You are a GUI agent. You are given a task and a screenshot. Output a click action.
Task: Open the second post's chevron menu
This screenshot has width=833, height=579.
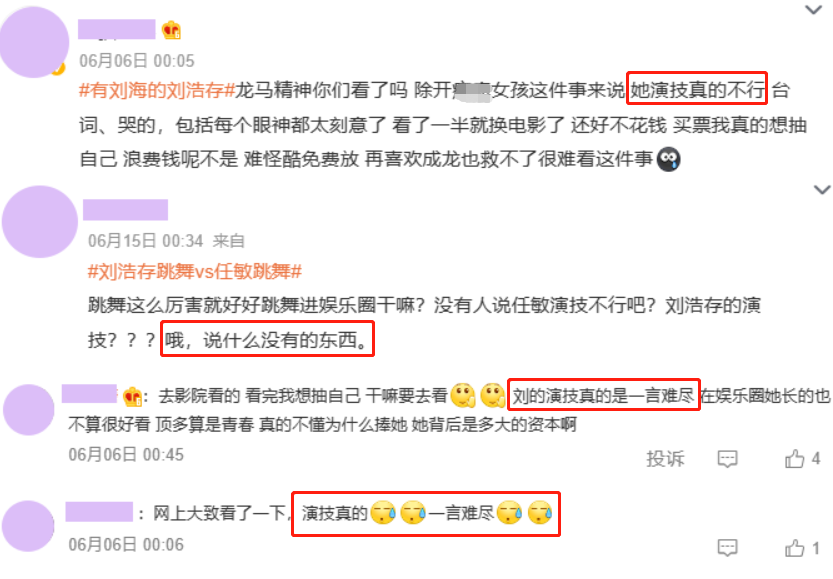822,189
